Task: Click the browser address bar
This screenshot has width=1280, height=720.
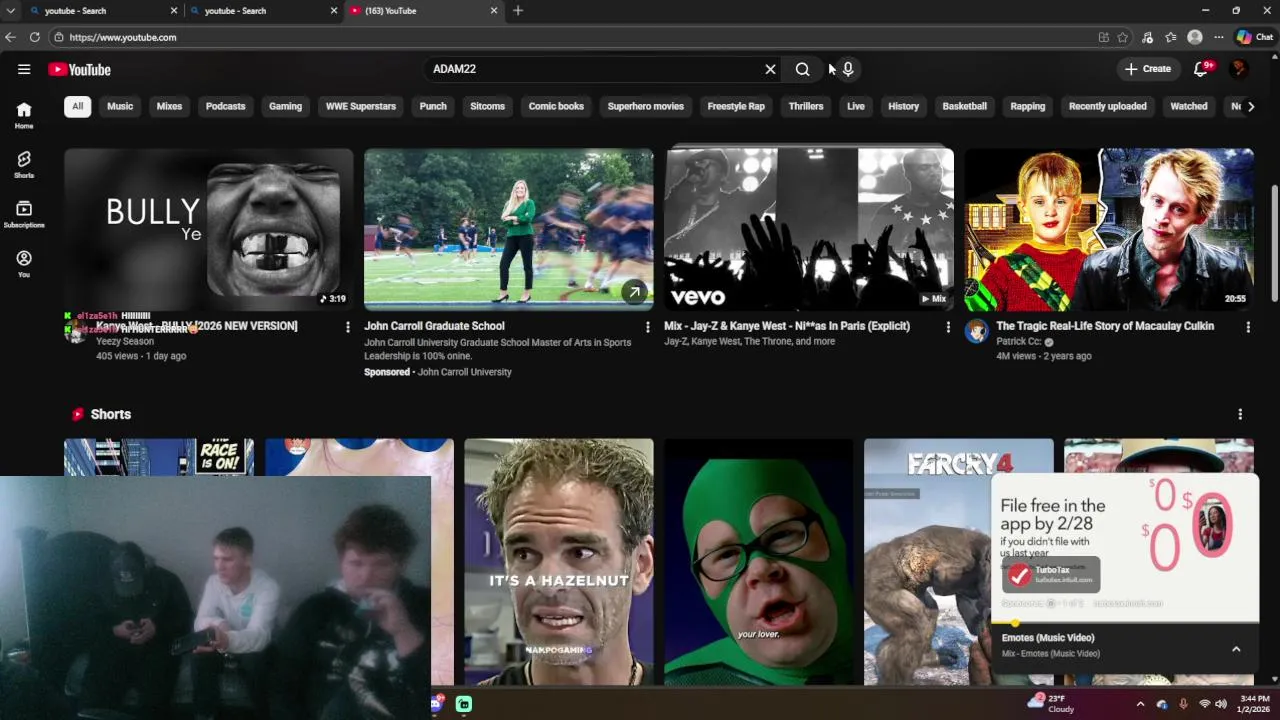Action: click(x=570, y=37)
